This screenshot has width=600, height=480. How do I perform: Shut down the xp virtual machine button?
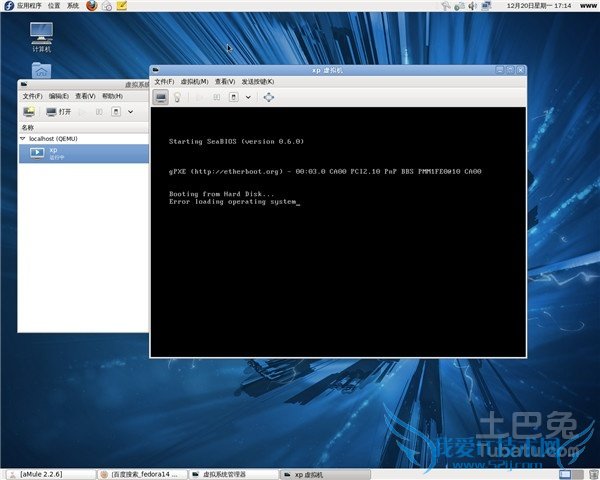233,97
